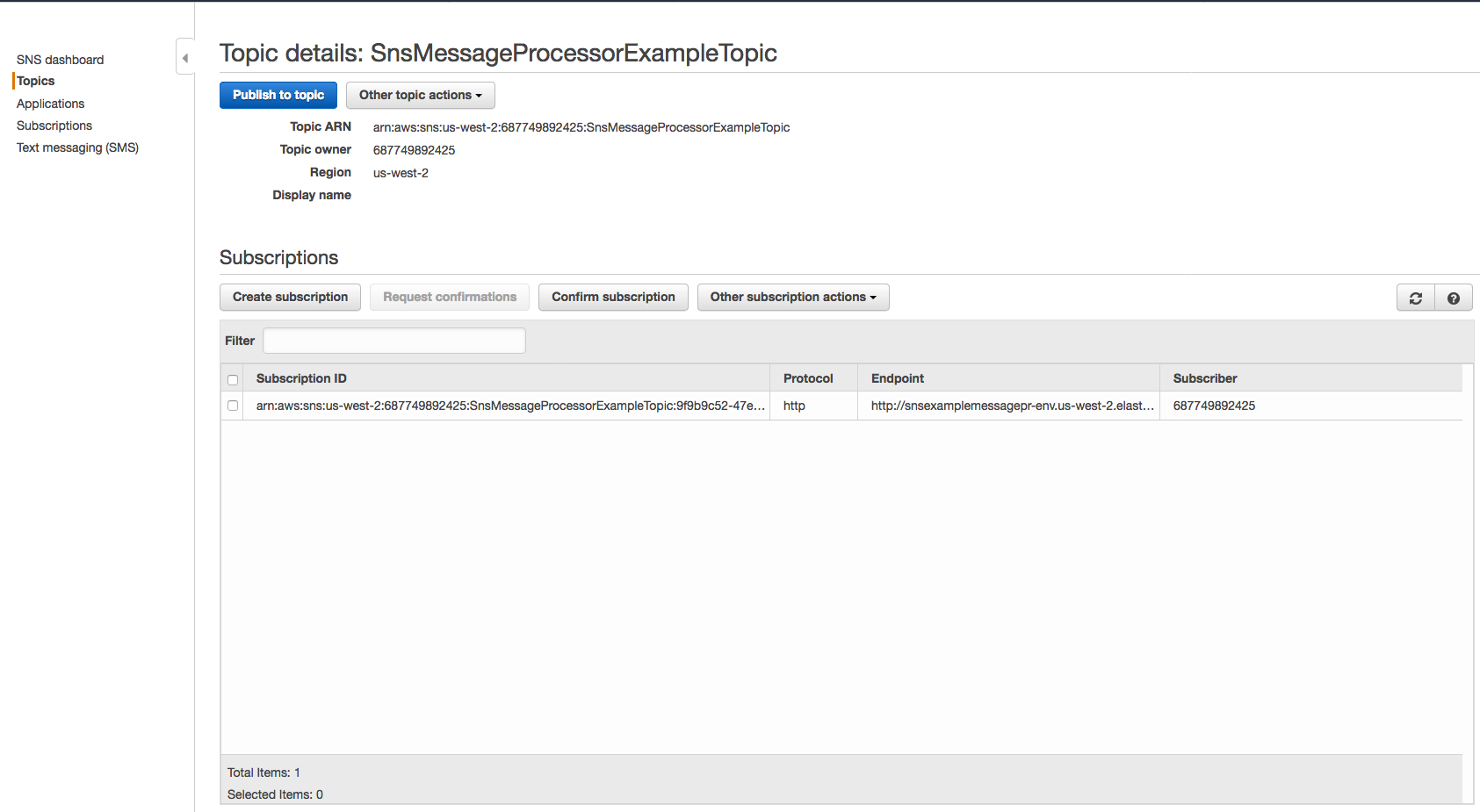Click Topic owner value 687749892425

coord(414,150)
